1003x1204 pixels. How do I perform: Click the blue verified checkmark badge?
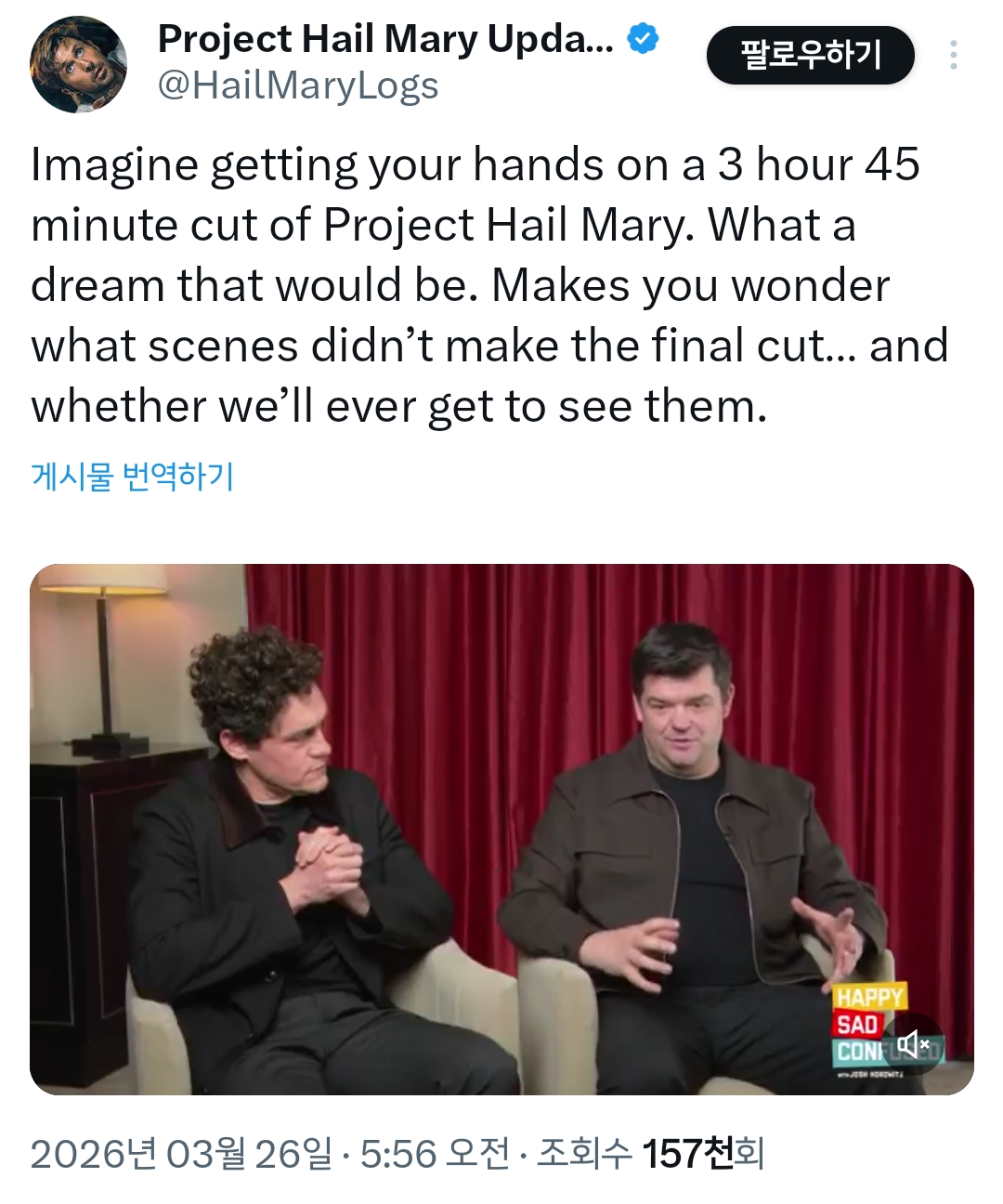[643, 39]
